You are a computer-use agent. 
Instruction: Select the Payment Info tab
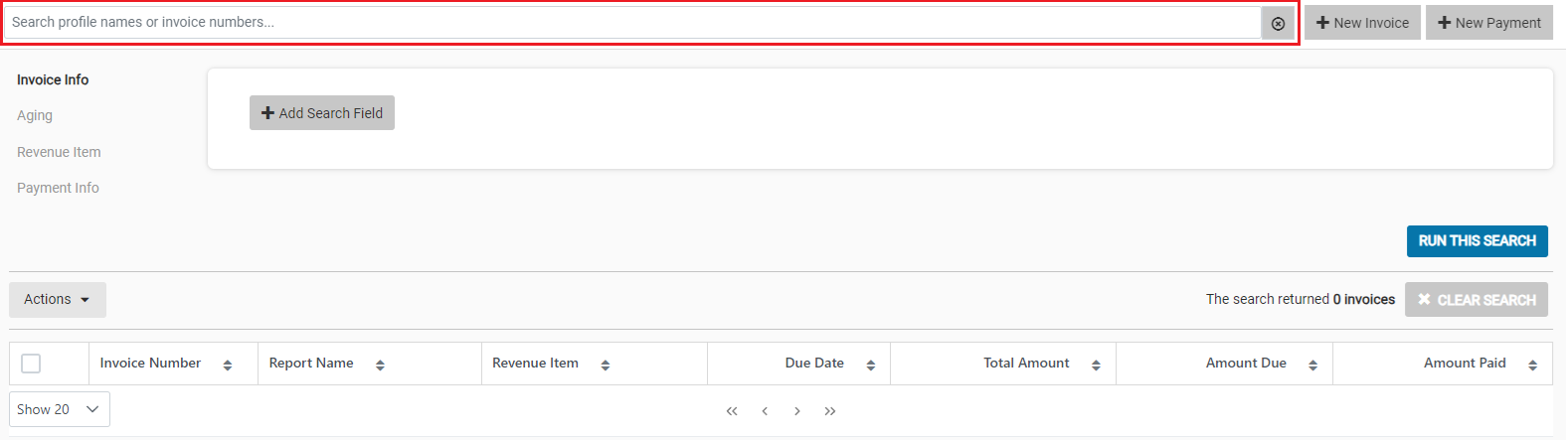coord(58,188)
